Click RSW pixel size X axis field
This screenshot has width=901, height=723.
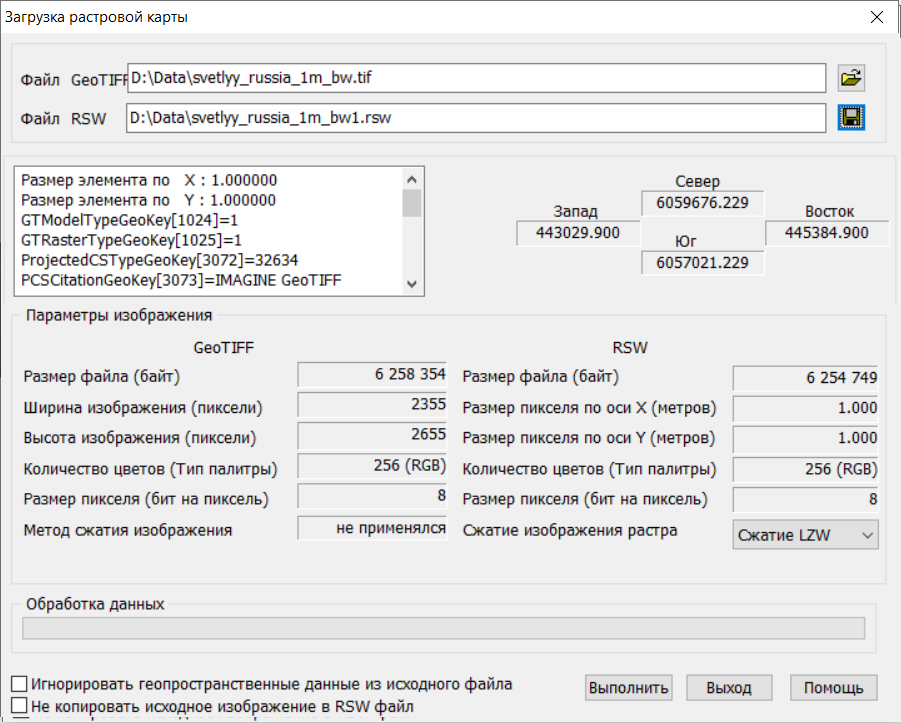805,408
